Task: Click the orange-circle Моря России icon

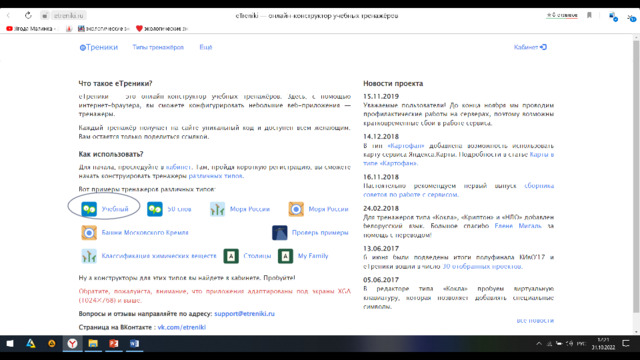Action: pyautogui.click(x=296, y=209)
